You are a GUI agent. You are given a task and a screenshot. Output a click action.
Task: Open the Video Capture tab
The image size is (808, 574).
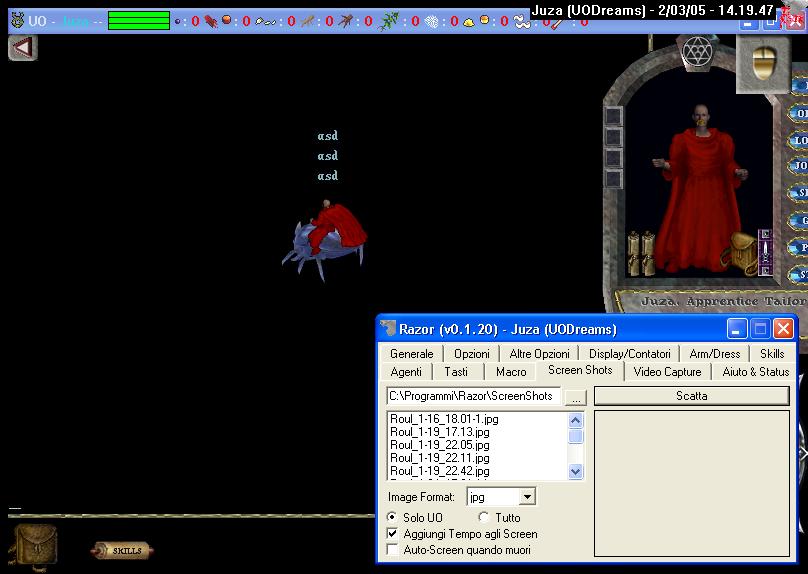coord(667,372)
